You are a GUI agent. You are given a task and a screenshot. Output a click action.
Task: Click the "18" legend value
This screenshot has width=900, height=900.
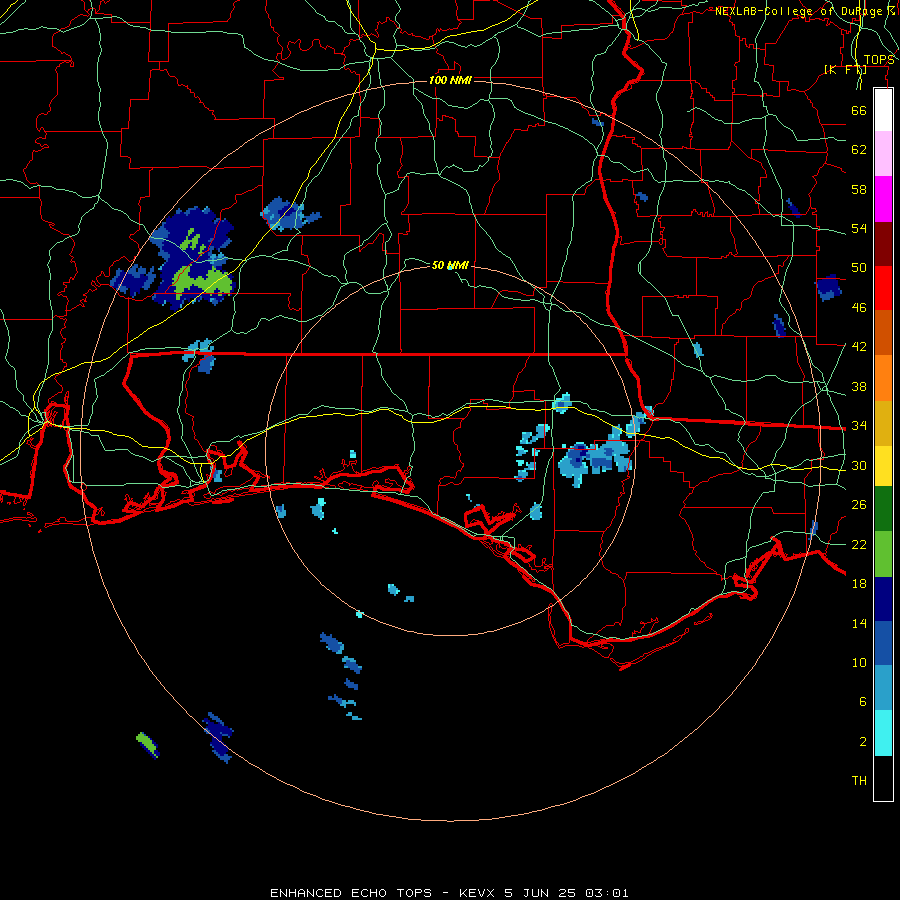pos(859,583)
